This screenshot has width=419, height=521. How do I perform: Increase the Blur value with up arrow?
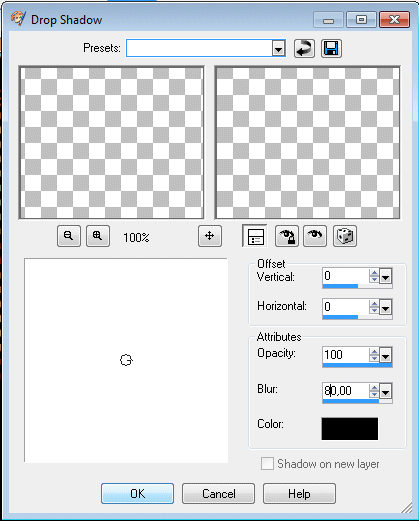click(374, 387)
